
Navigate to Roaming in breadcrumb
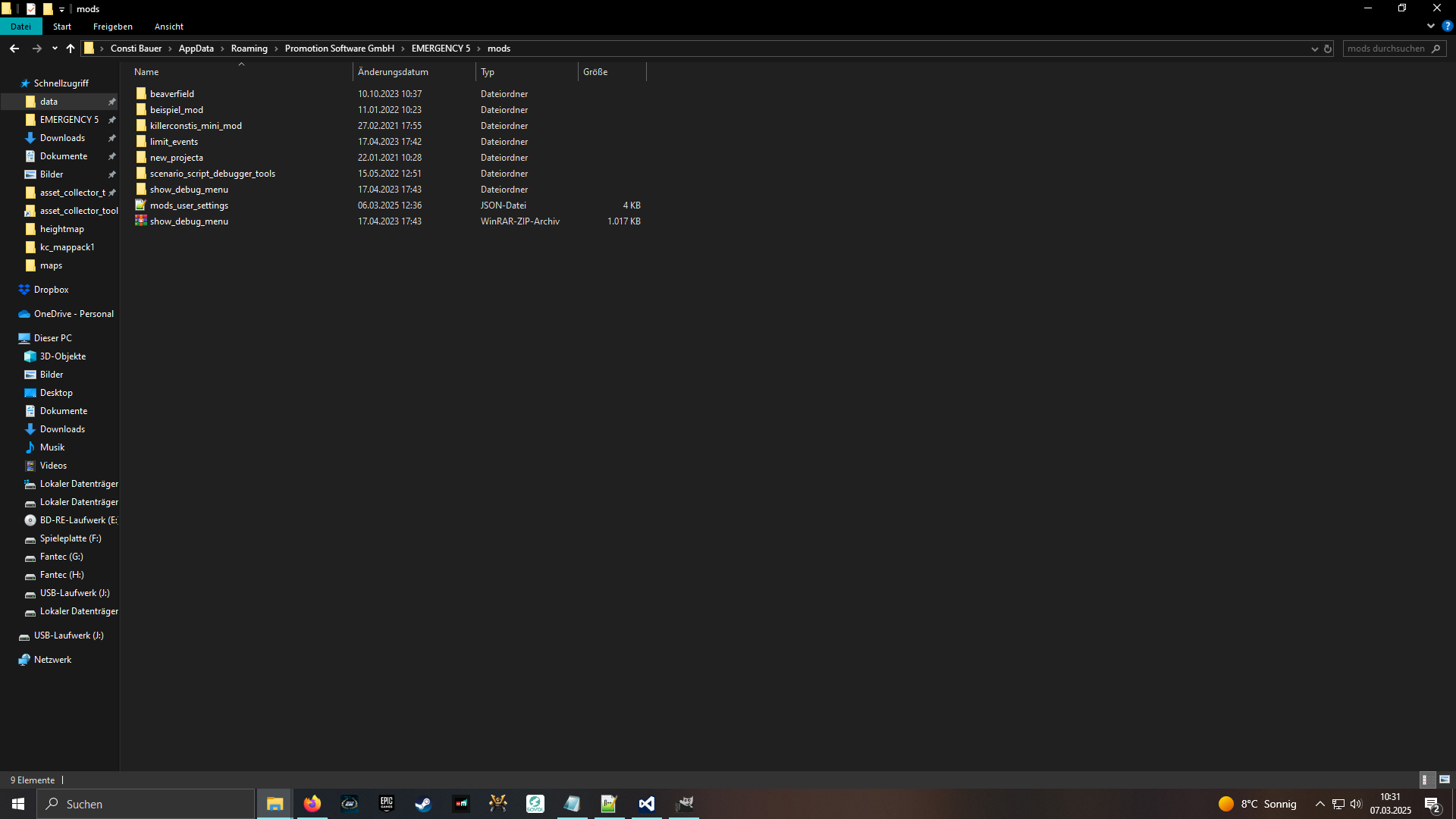click(249, 49)
